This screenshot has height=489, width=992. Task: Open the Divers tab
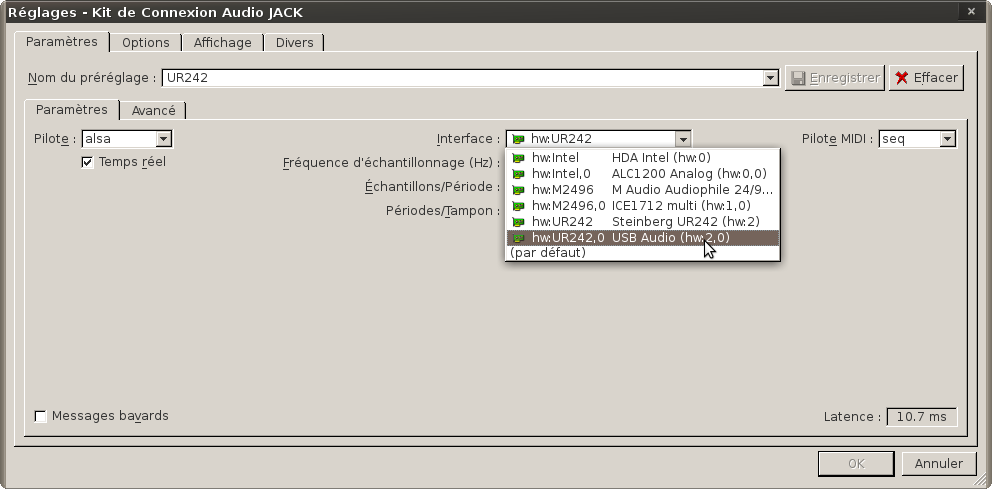[x=295, y=42]
